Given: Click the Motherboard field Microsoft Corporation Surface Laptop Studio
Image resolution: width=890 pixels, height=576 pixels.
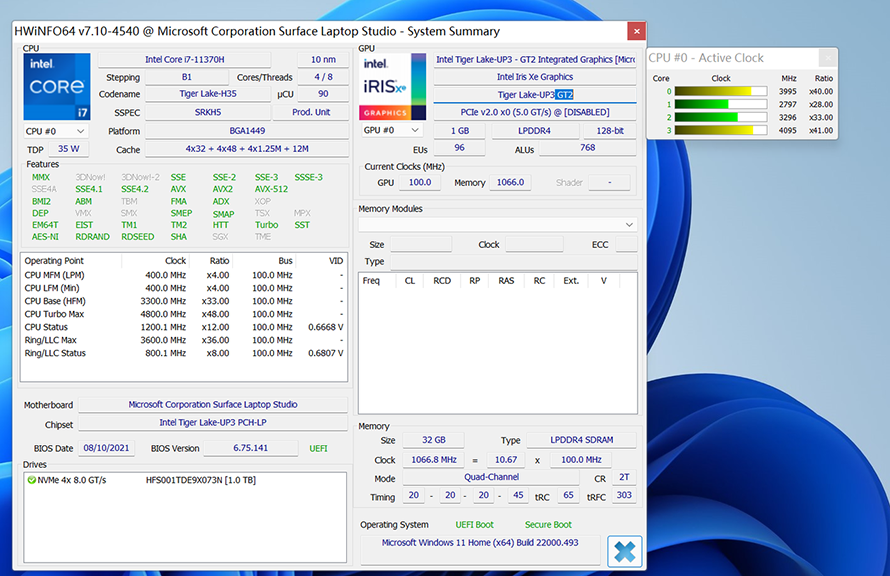Looking at the screenshot, I should (213, 405).
